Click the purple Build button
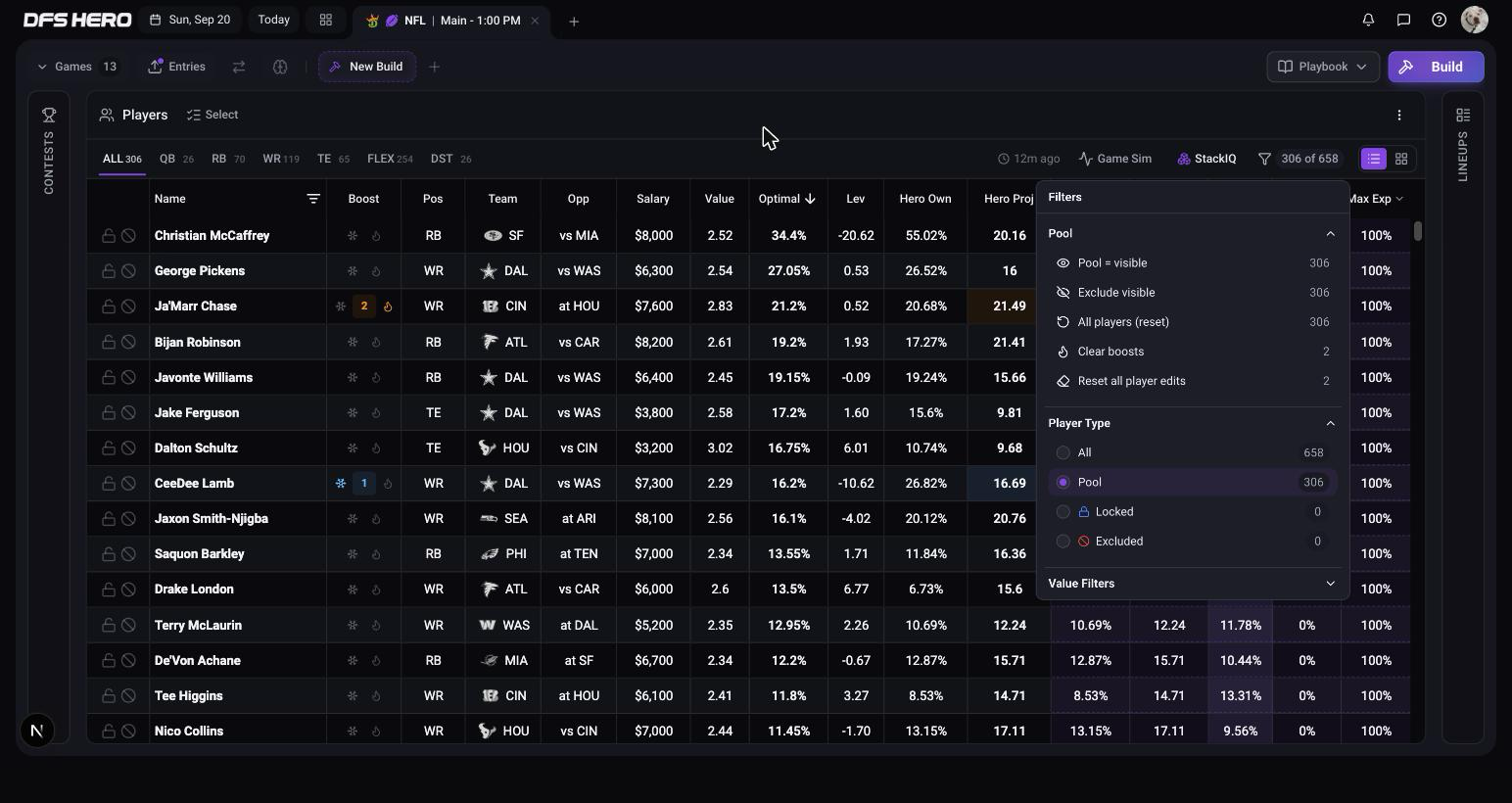Image resolution: width=1512 pixels, height=803 pixels. (x=1436, y=67)
